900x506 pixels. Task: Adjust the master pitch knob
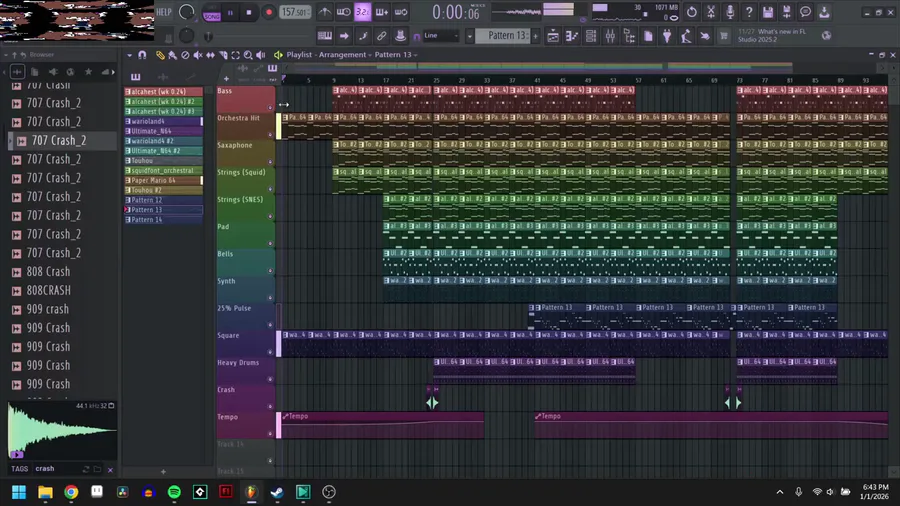coord(187,36)
